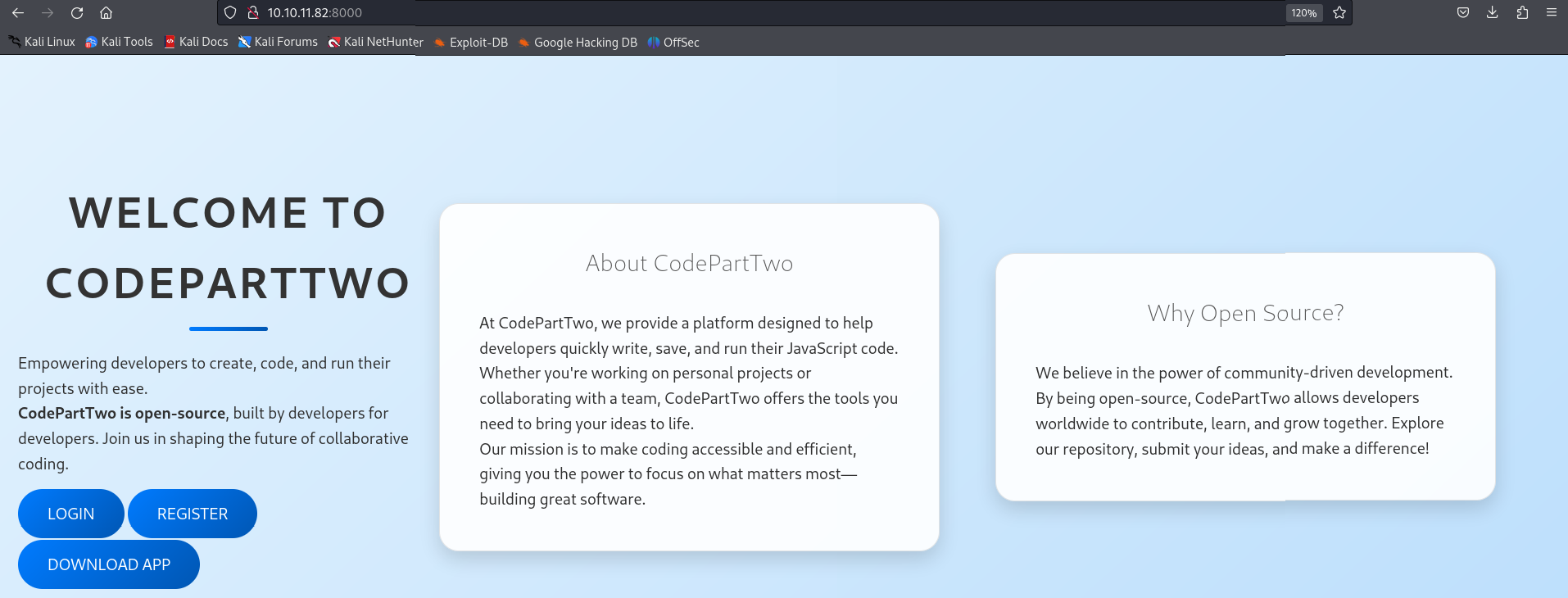Viewport: 1568px width, 598px height.
Task: Click the insecure connection padlock icon
Action: pyautogui.click(x=253, y=13)
